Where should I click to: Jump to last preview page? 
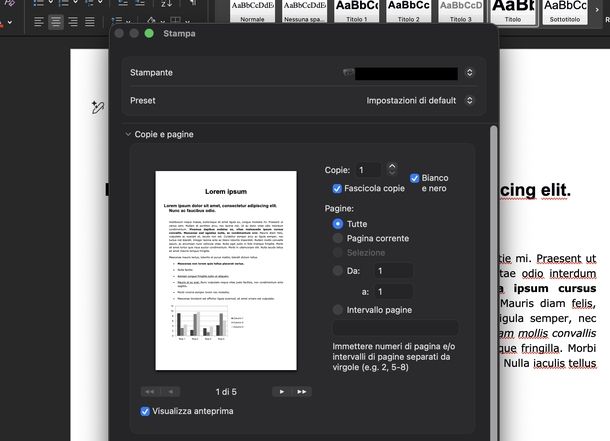(x=302, y=392)
